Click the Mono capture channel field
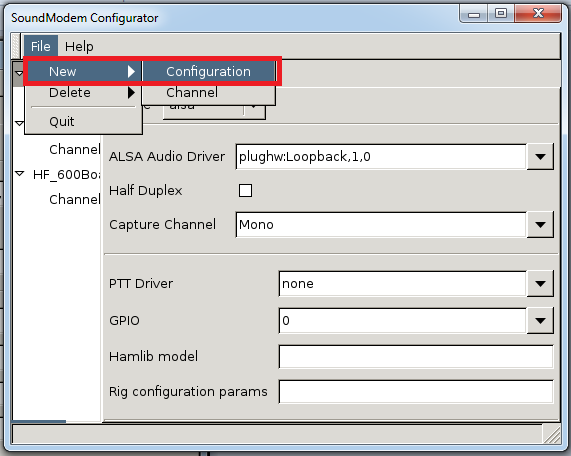The height and width of the screenshot is (456, 571). 381,225
